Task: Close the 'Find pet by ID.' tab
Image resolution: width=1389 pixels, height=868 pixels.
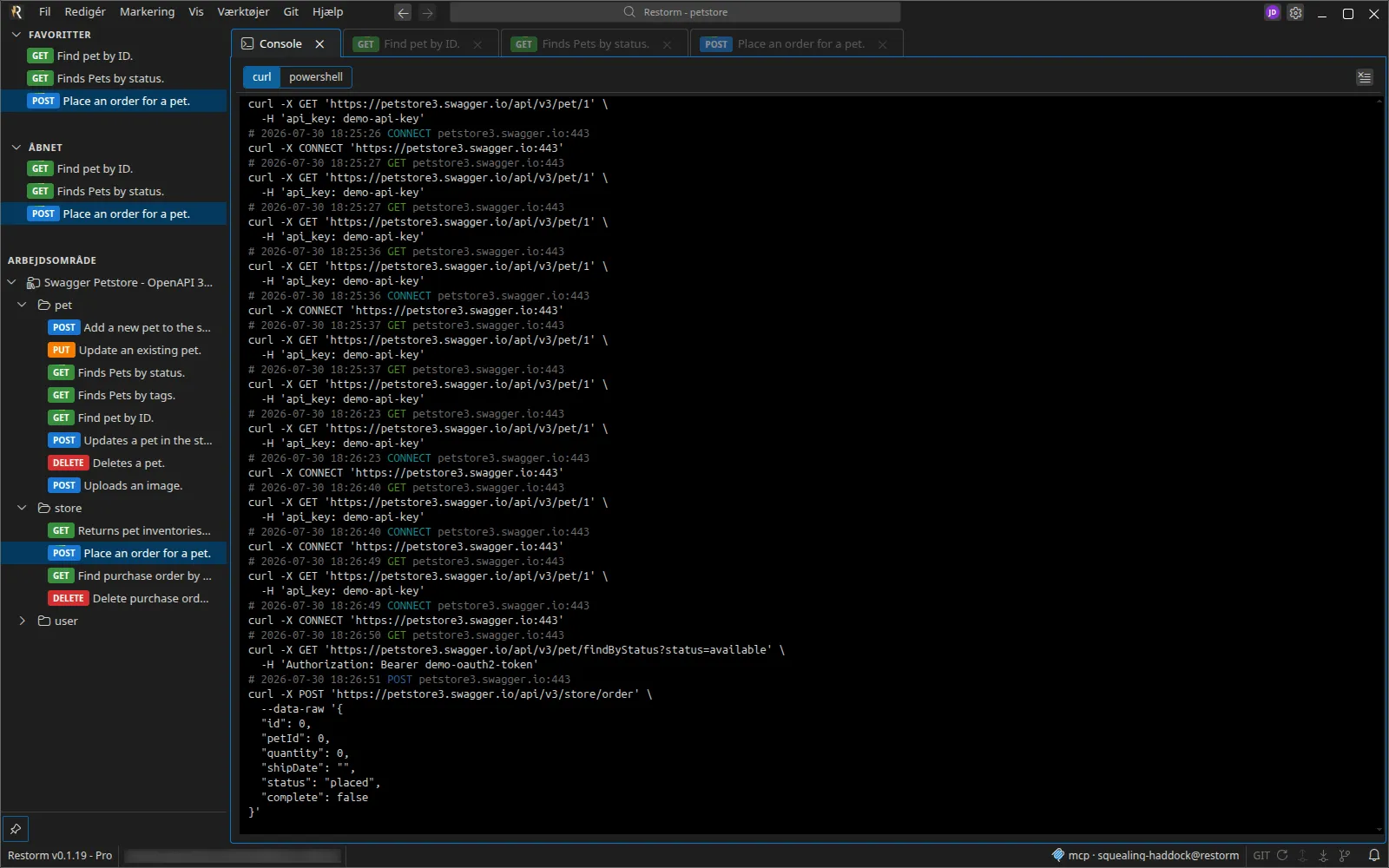Action: tap(477, 44)
